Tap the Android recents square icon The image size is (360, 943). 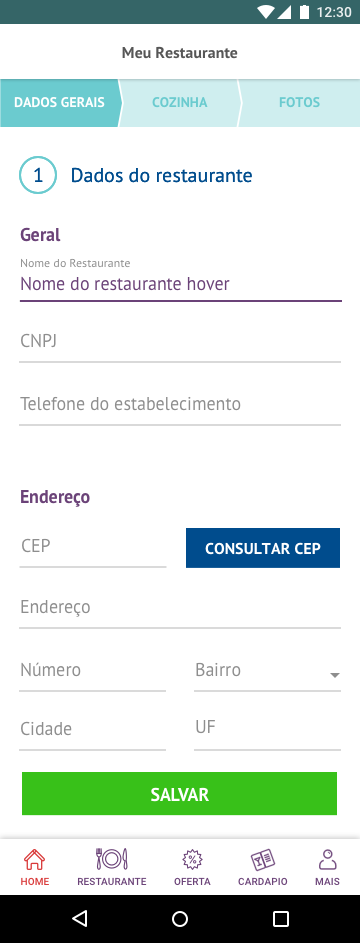click(281, 918)
